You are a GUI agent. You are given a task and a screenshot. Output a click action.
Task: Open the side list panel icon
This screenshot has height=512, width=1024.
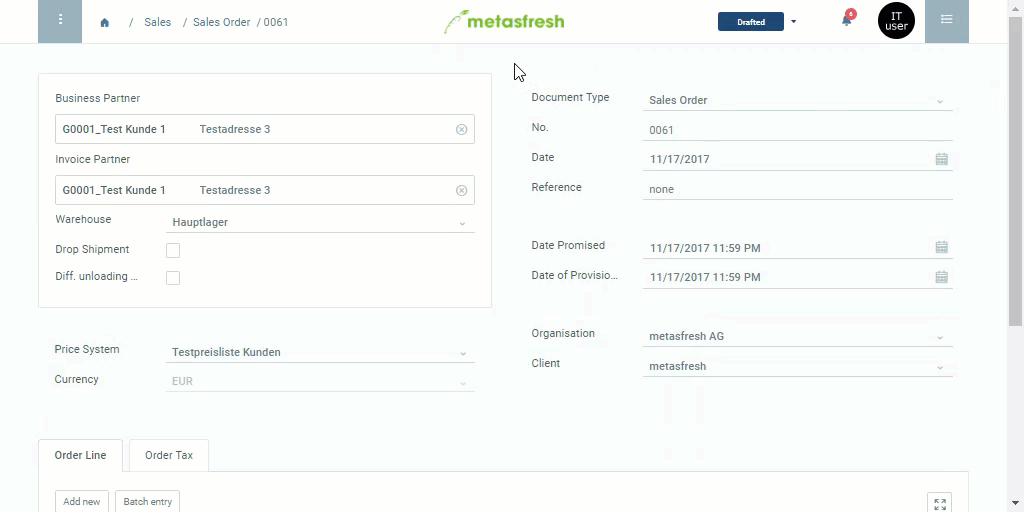coord(946,22)
